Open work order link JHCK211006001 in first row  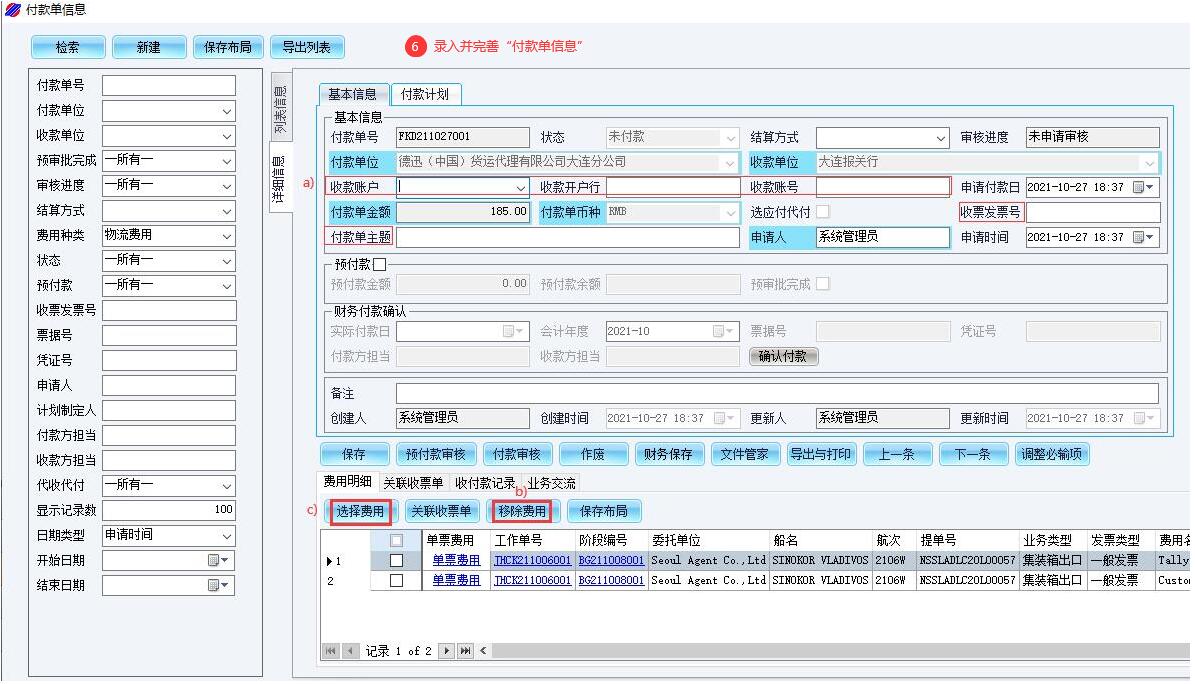click(532, 561)
